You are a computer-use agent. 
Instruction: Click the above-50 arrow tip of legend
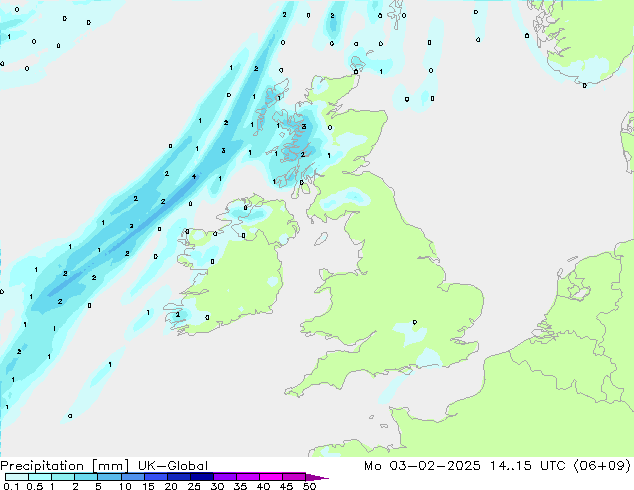coord(317,478)
